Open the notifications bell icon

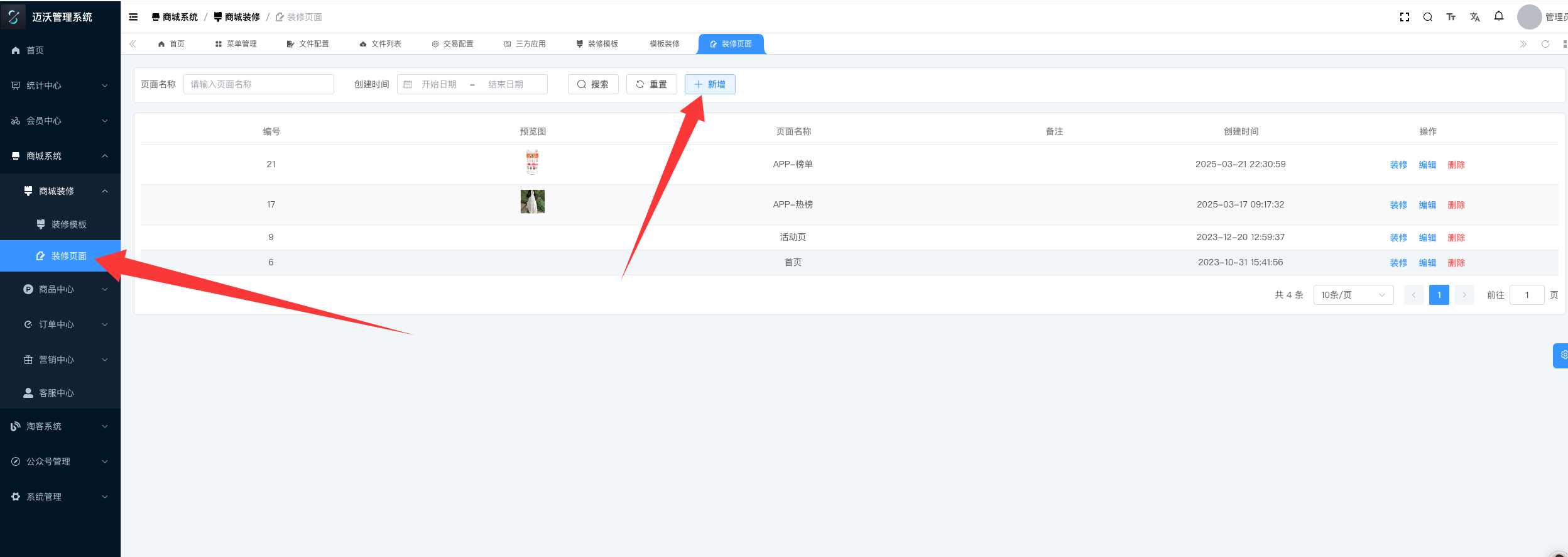click(1499, 16)
